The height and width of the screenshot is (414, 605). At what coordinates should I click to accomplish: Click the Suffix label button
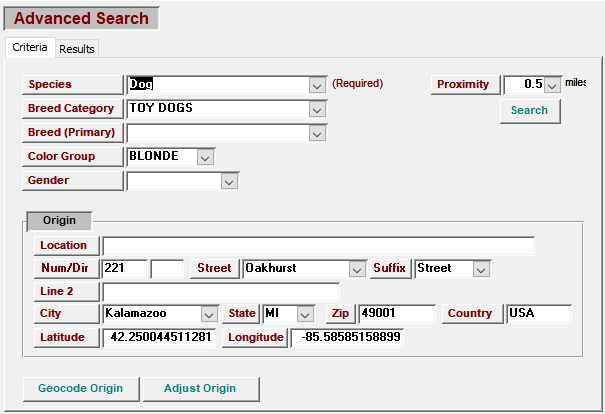tap(390, 268)
